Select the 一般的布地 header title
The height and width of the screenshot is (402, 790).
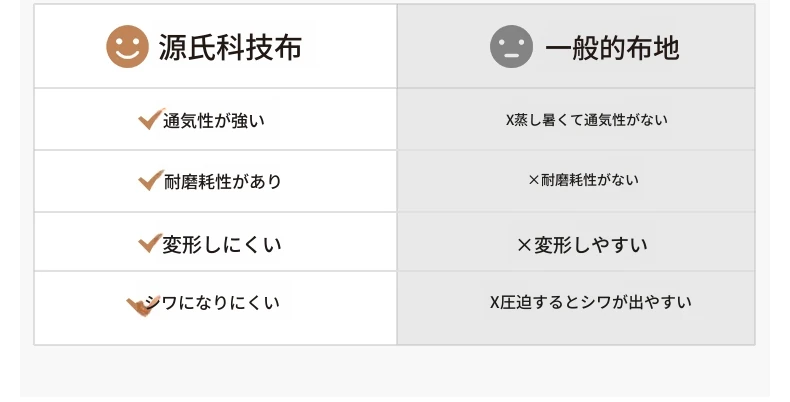click(x=613, y=48)
